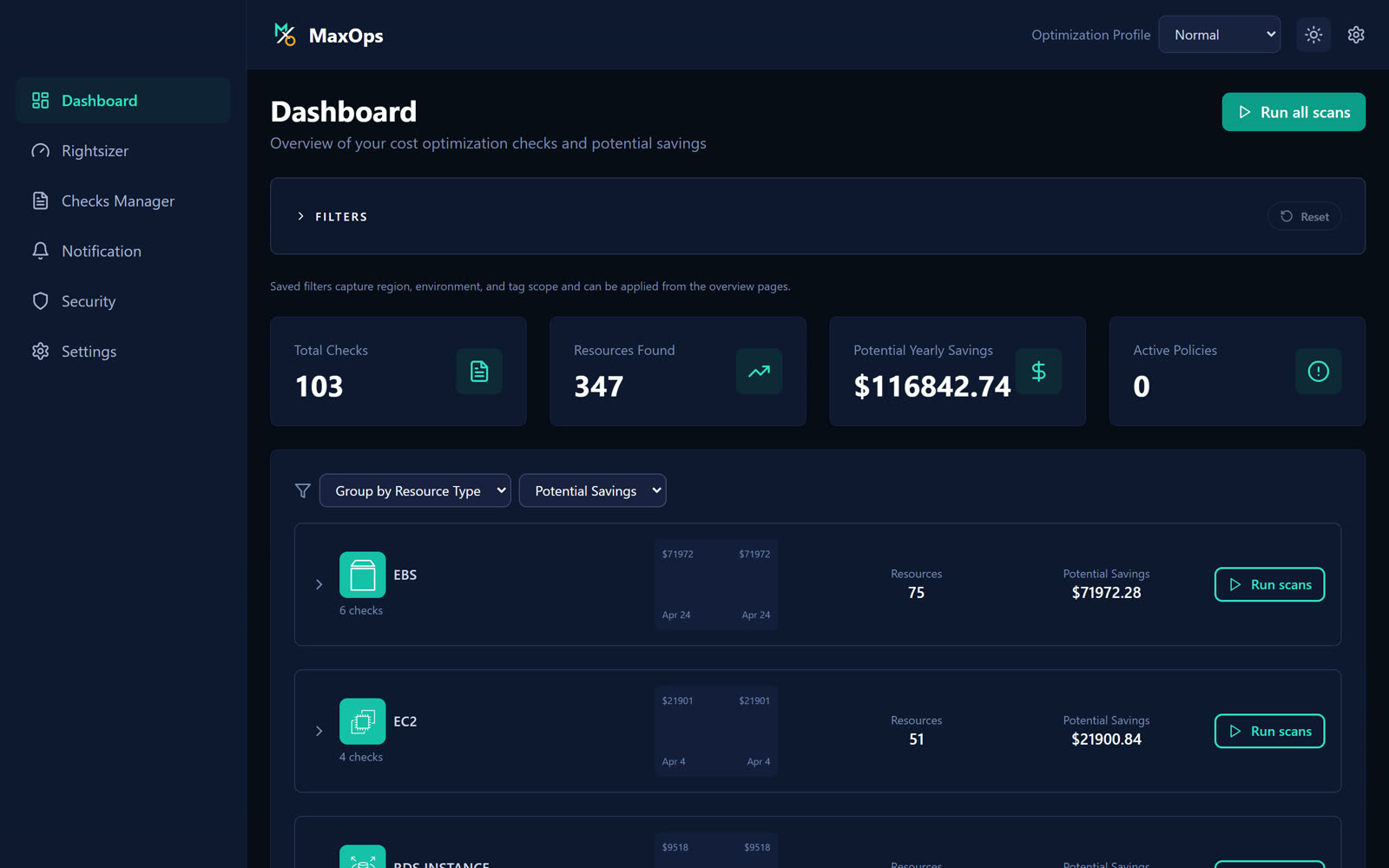Open the Security section
This screenshot has width=1389, height=868.
pyautogui.click(x=122, y=301)
